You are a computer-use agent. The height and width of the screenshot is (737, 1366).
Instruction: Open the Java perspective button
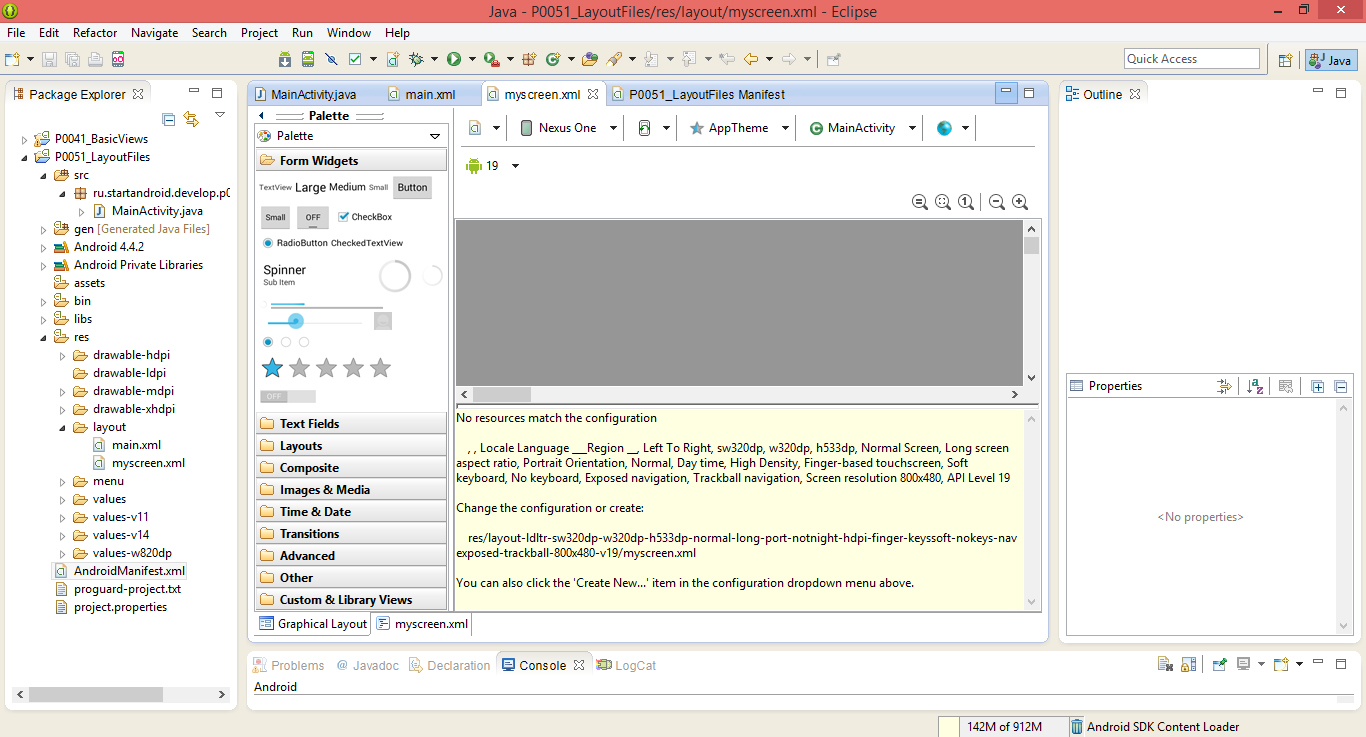(1331, 60)
